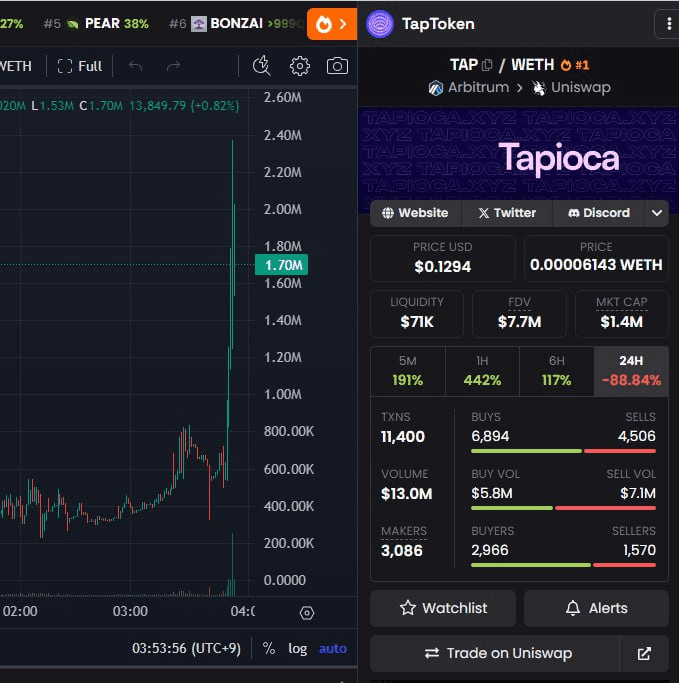The width and height of the screenshot is (679, 683).
Task: Select the 24H timeframe tab
Action: click(x=631, y=371)
